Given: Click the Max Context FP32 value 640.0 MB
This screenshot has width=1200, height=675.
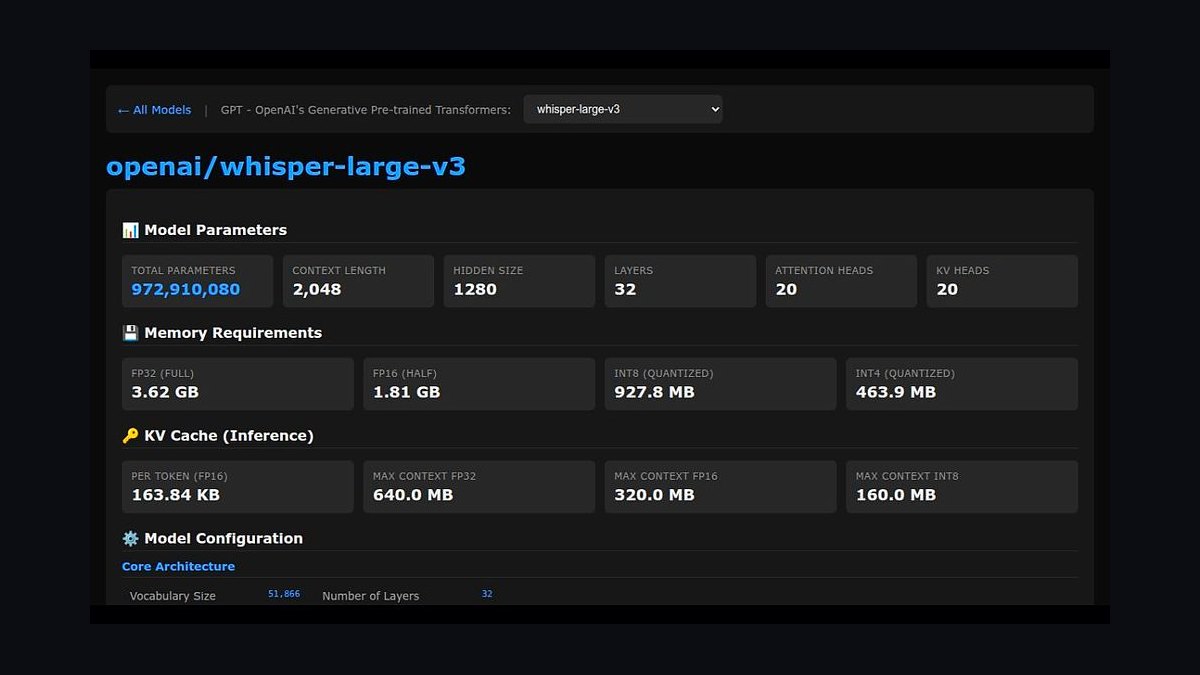Looking at the screenshot, I should [x=413, y=495].
